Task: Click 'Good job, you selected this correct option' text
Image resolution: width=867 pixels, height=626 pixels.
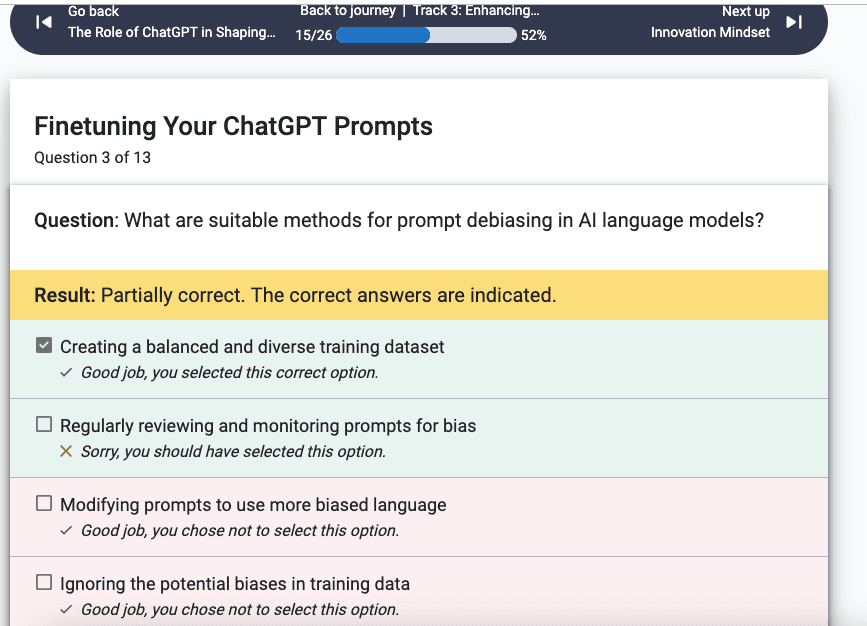Action: [229, 373]
